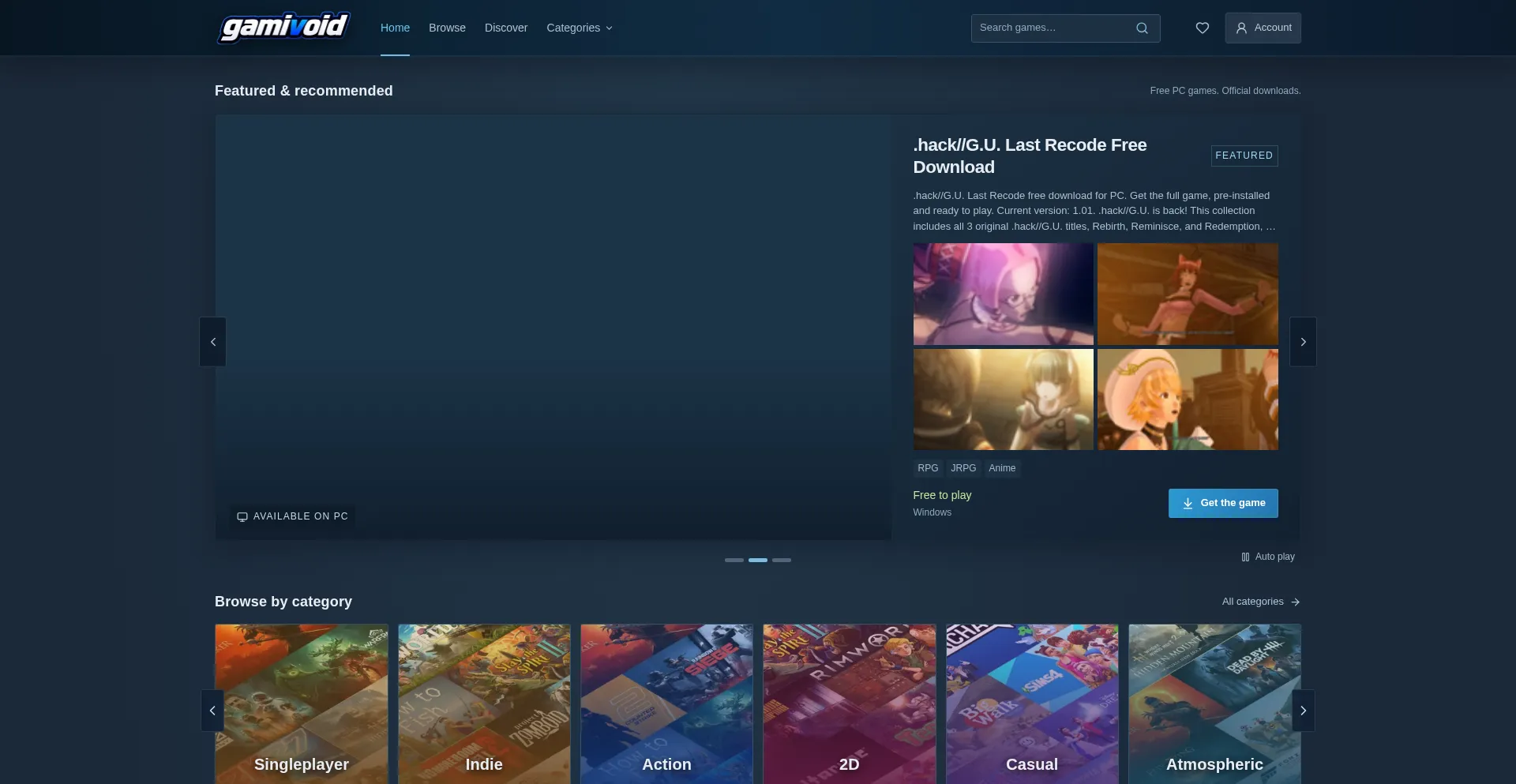Viewport: 1516px width, 784px height.
Task: Open the Singleplayer category card
Action: (302, 704)
